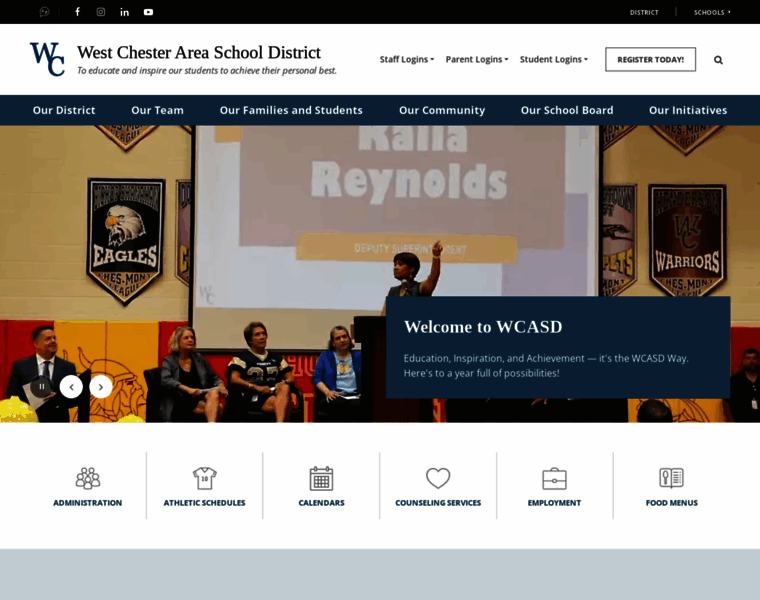Open the Our Community menu
This screenshot has width=760, height=600.
[x=442, y=110]
